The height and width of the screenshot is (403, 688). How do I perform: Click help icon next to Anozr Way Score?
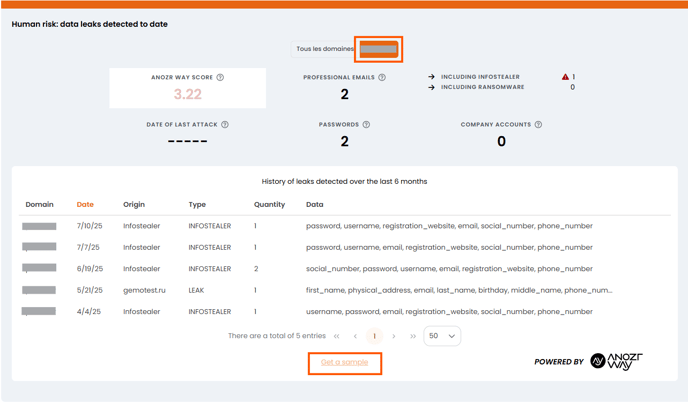(220, 77)
